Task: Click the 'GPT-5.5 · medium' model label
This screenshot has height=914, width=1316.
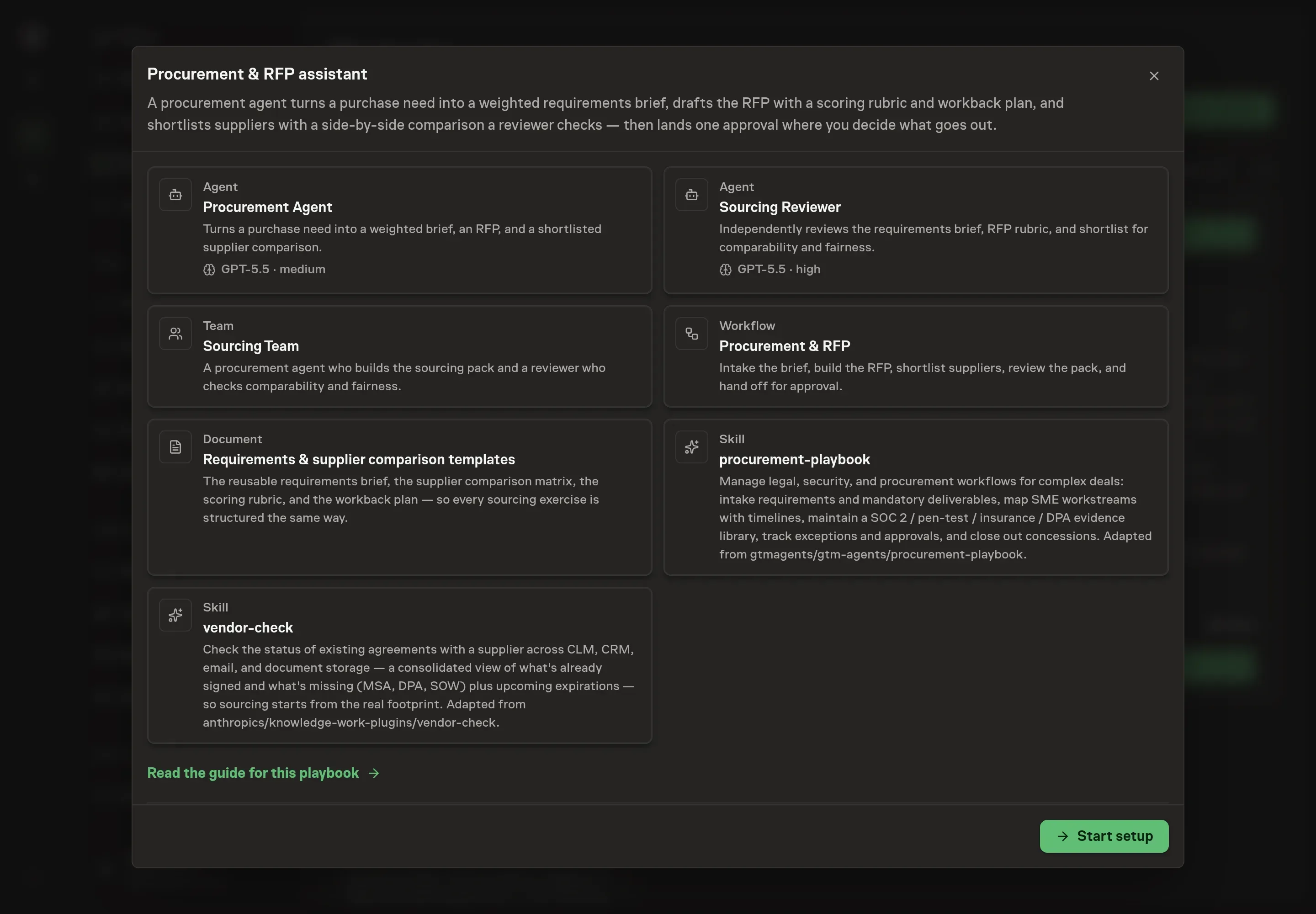Action: (273, 270)
